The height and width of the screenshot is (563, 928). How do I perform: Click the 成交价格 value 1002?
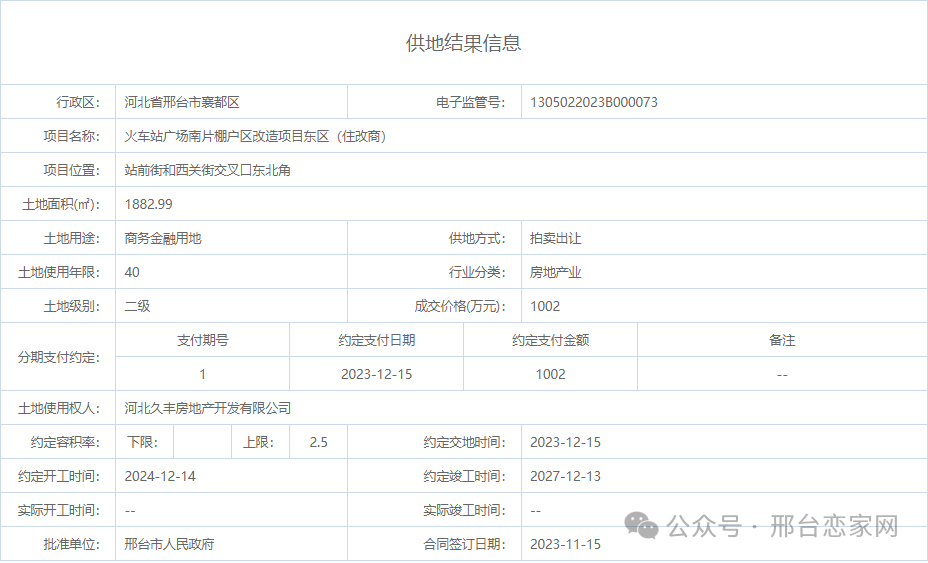coord(545,307)
